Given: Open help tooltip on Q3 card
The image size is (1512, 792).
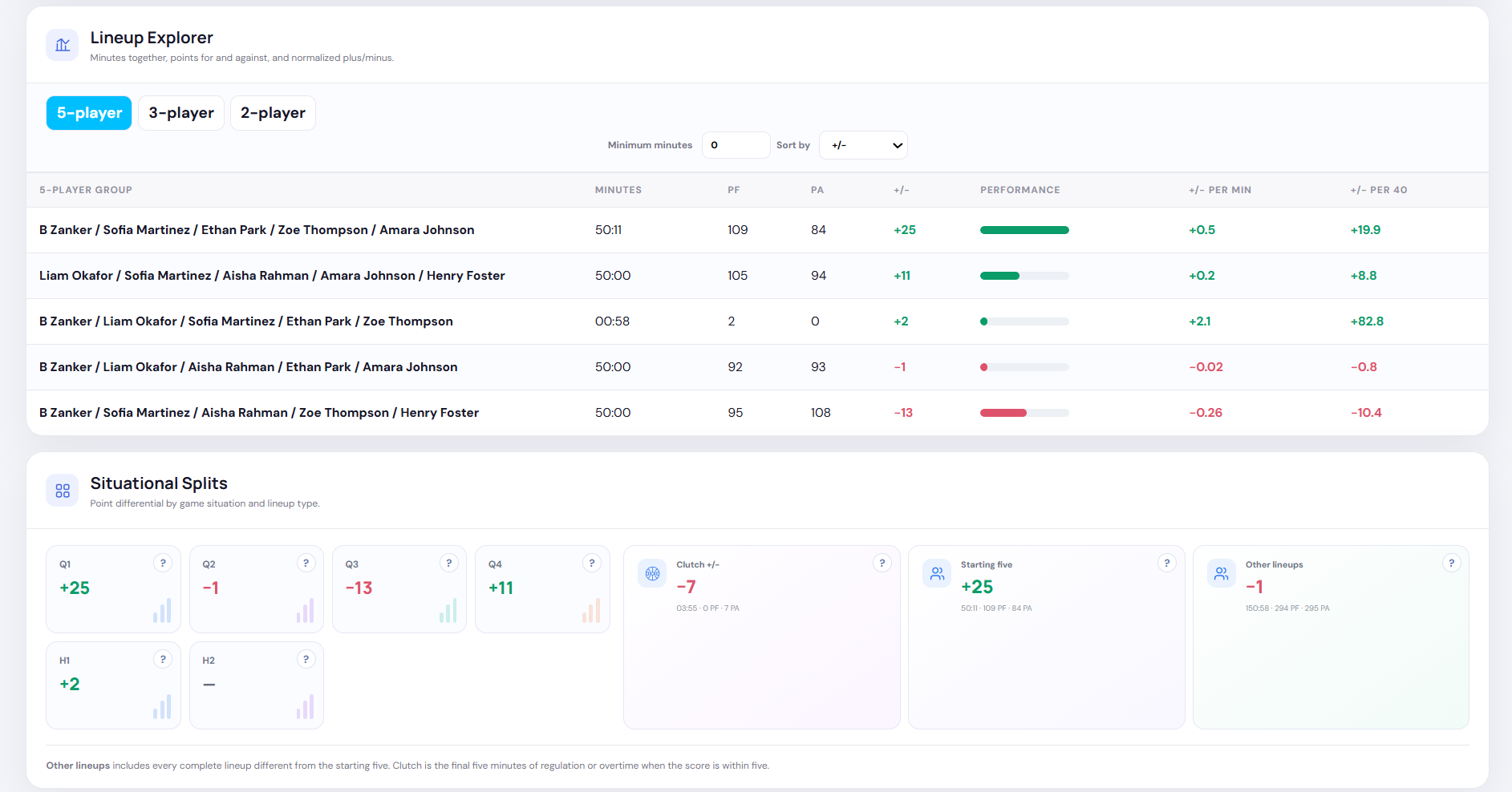Looking at the screenshot, I should click(449, 563).
